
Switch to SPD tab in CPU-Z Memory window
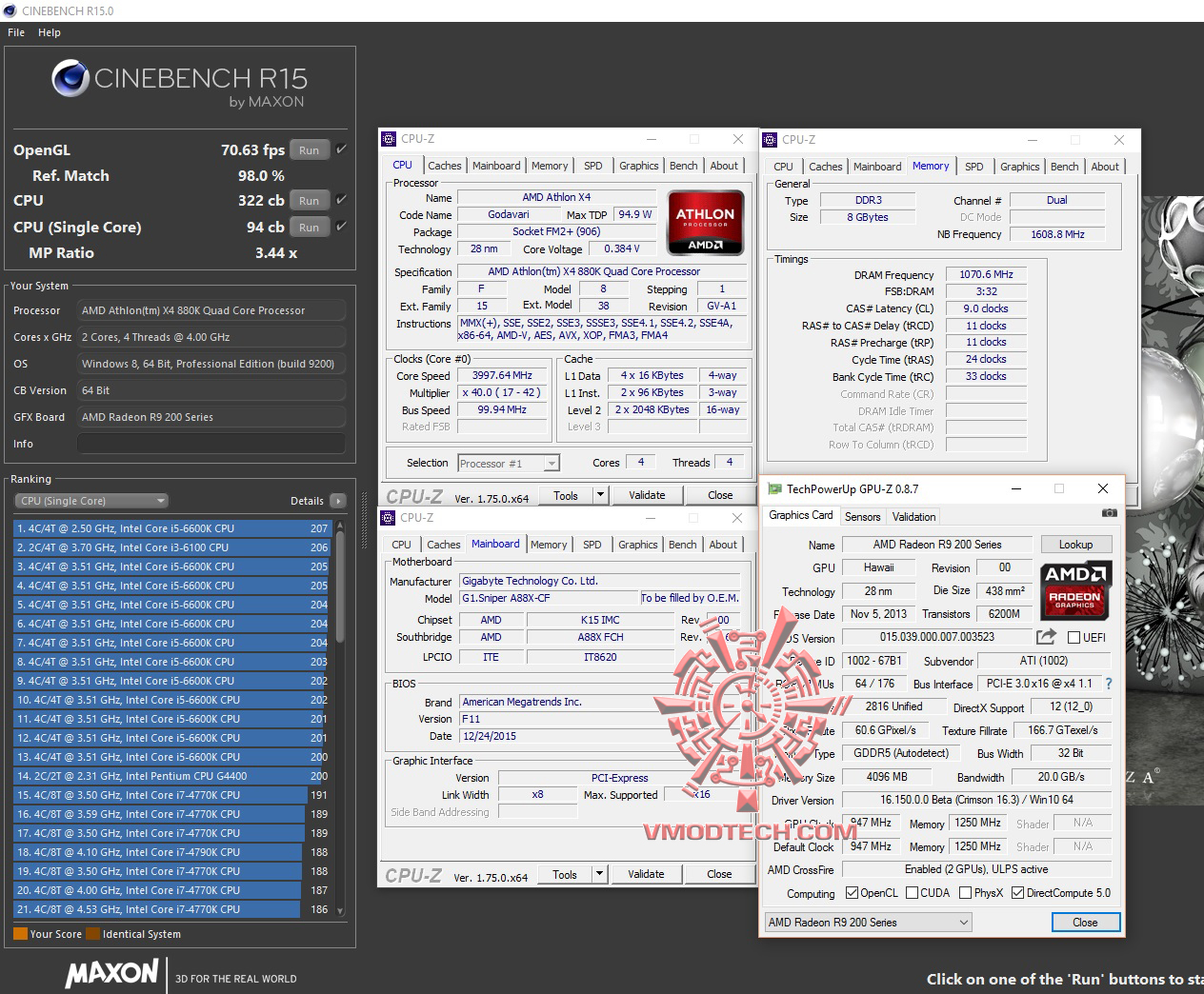(974, 167)
